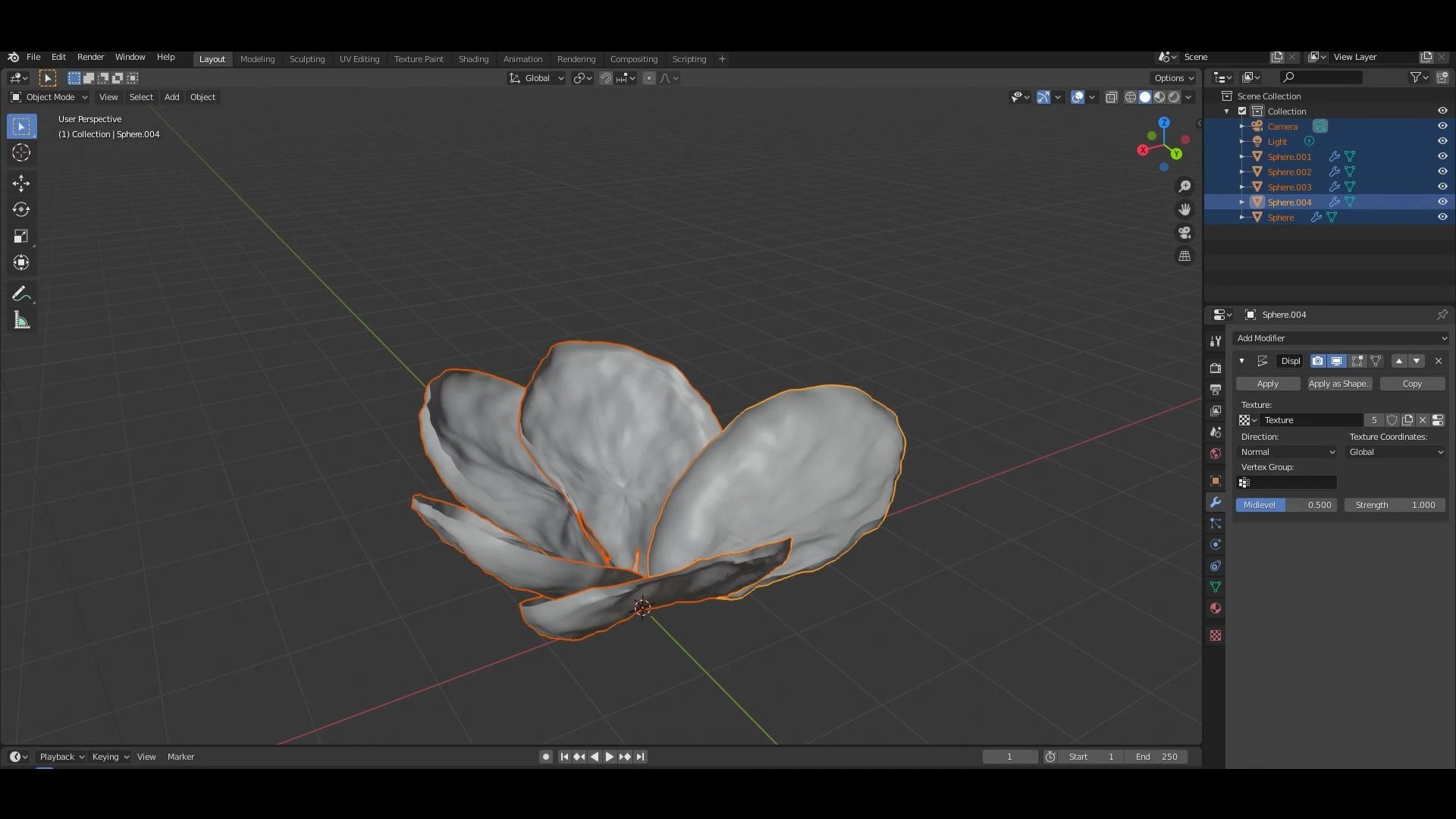Toggle the Collection checkbox in the outliner

1241,111
